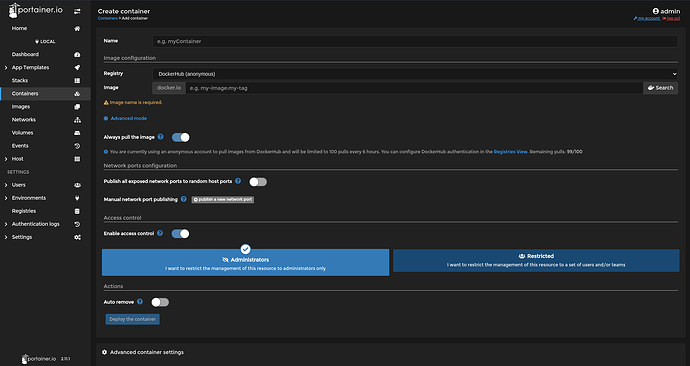Toggle the Auto remove switch
The width and height of the screenshot is (690, 366).
160,302
